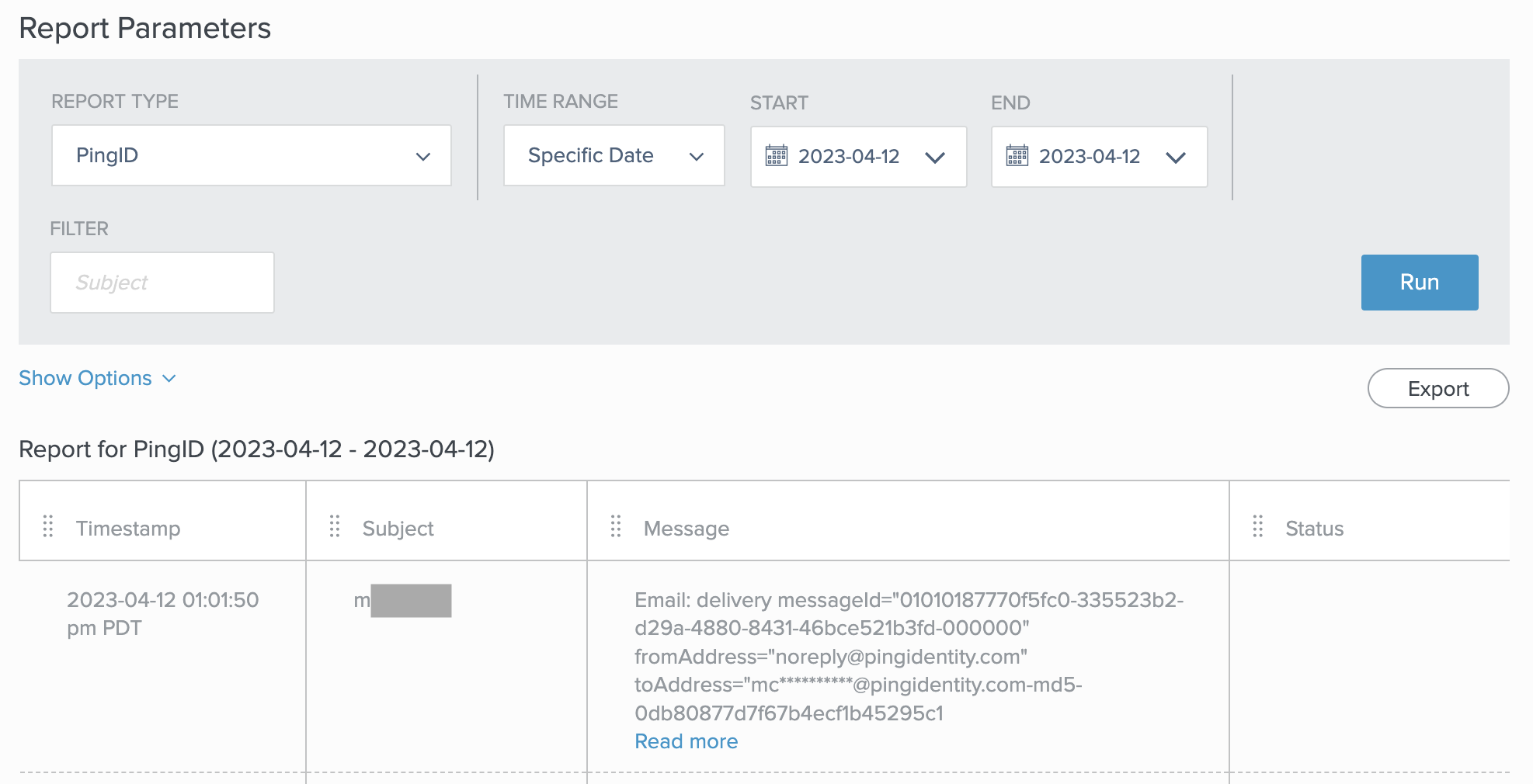Viewport: 1533px width, 784px height.
Task: Open the End date 2023-04-12 picker
Action: click(x=1099, y=157)
